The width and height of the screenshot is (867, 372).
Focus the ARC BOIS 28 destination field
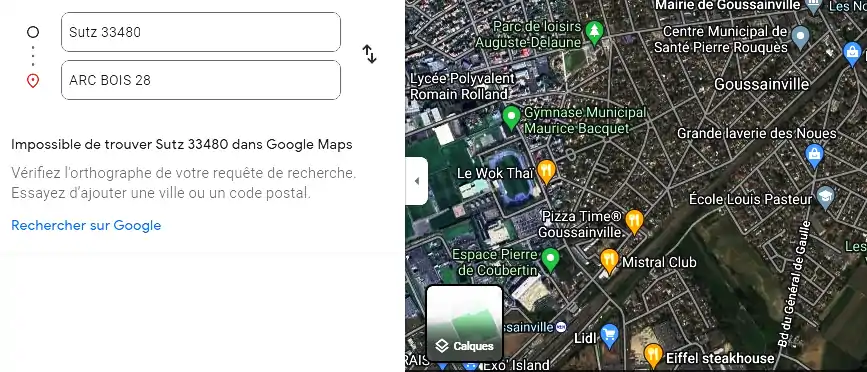[x=201, y=80]
